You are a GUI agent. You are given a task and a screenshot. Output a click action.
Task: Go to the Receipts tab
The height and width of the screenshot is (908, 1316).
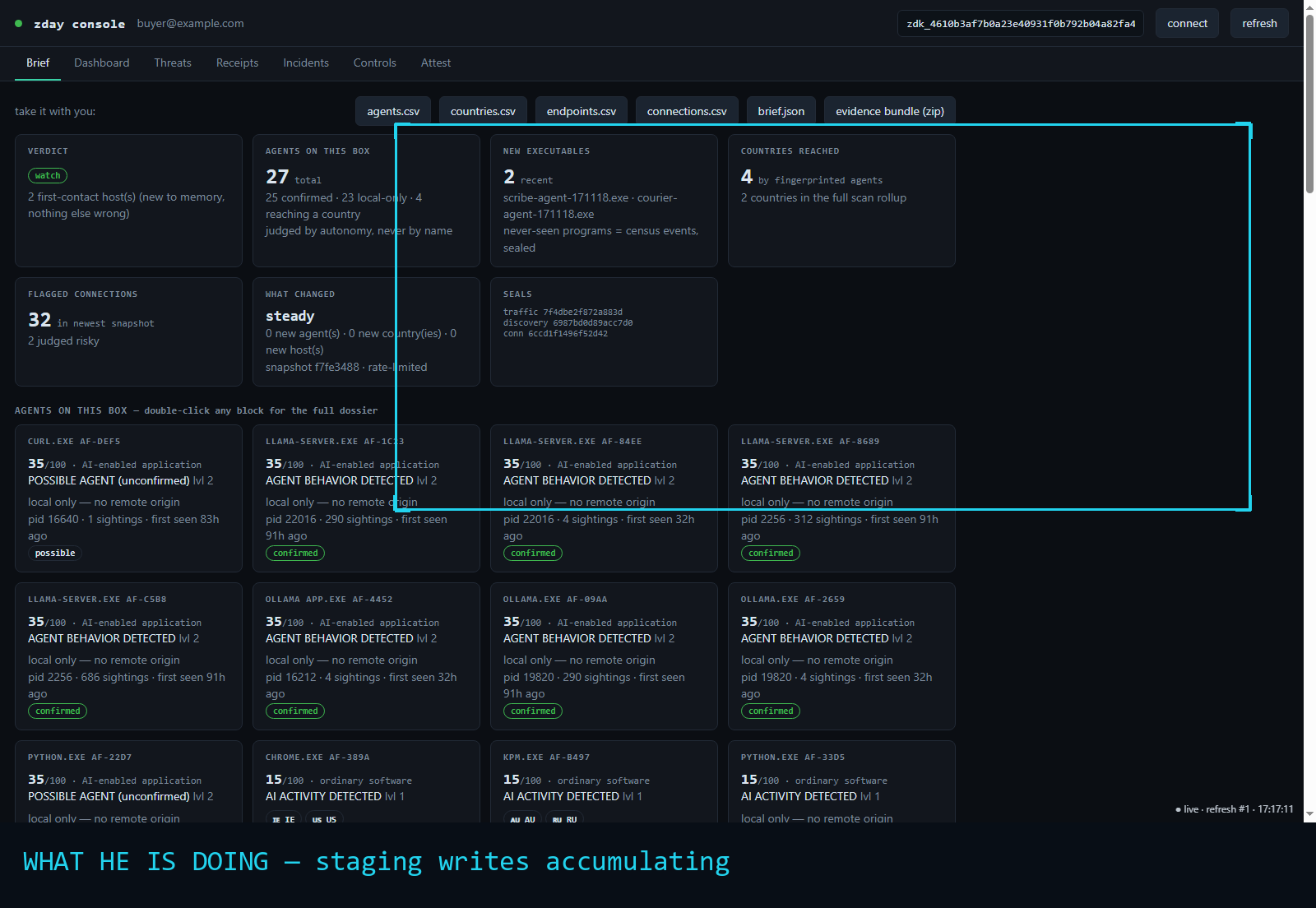(237, 63)
